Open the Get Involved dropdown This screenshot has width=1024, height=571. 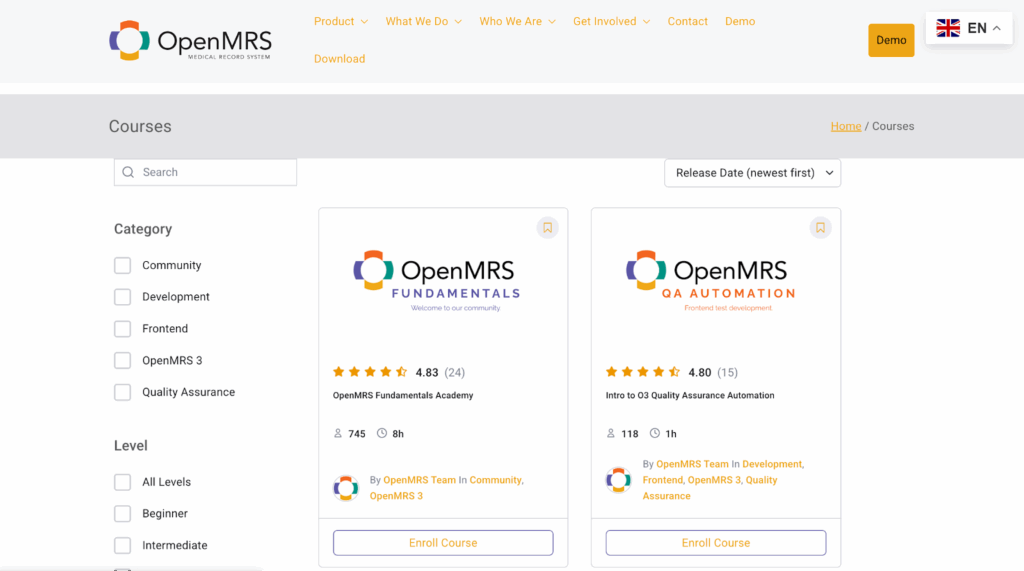pos(611,22)
